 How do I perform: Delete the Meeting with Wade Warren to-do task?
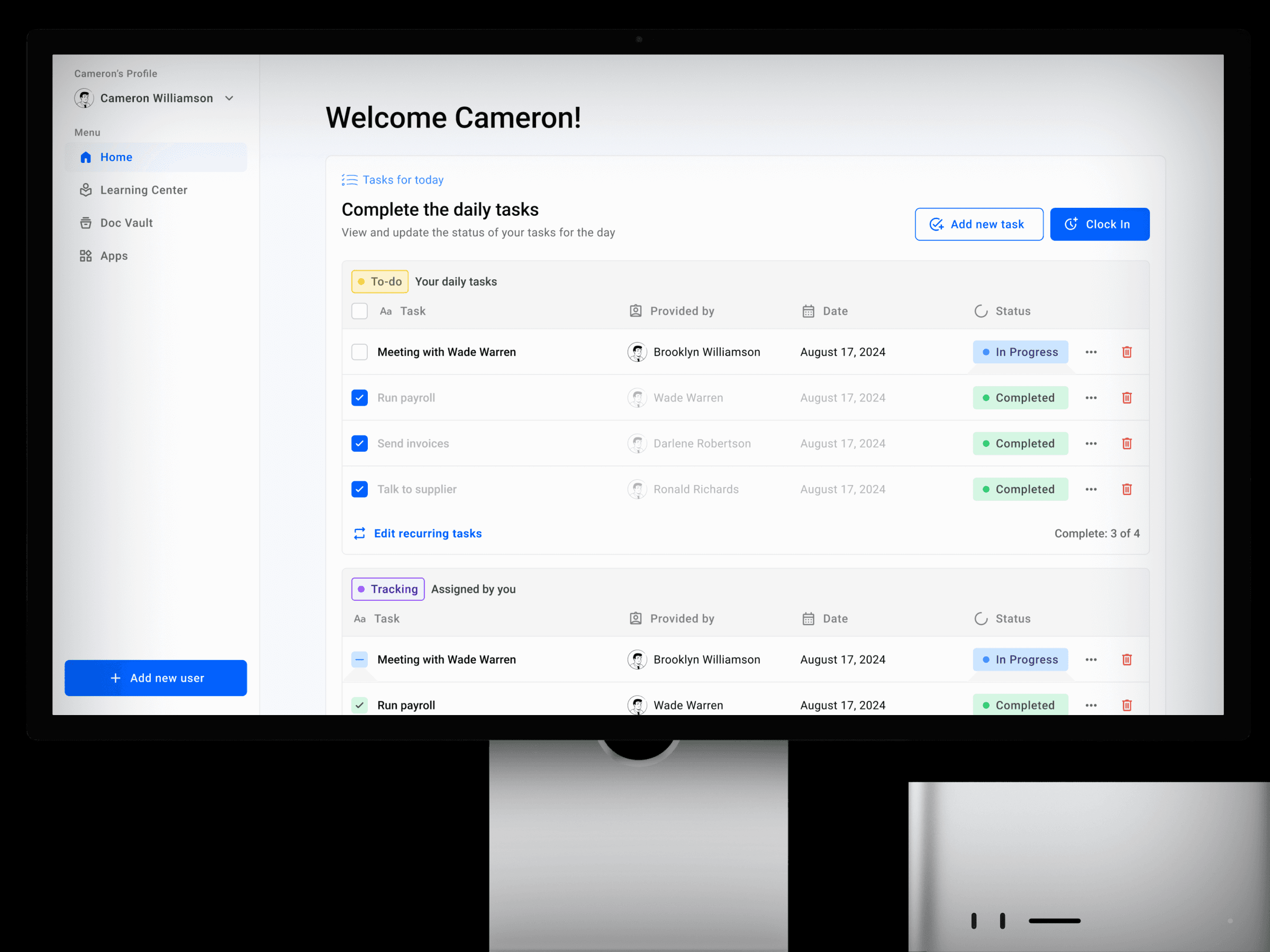click(x=1127, y=352)
